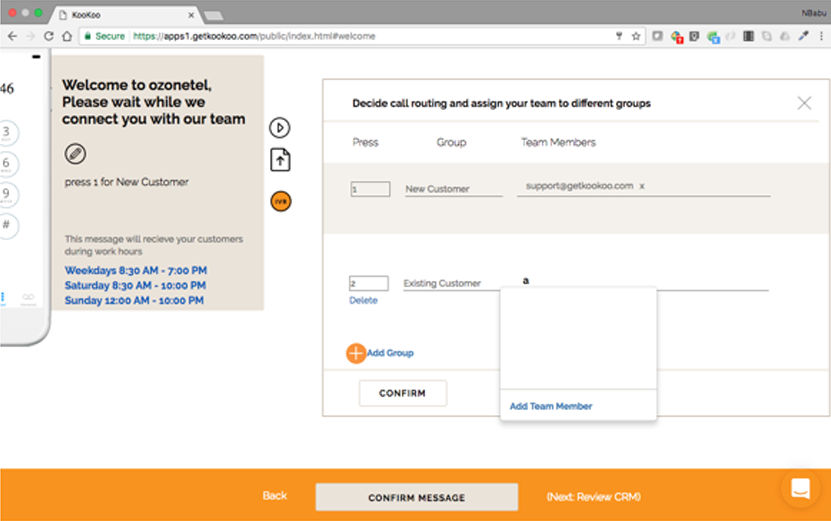
Task: Open the orange IVR settings icon
Action: click(281, 201)
